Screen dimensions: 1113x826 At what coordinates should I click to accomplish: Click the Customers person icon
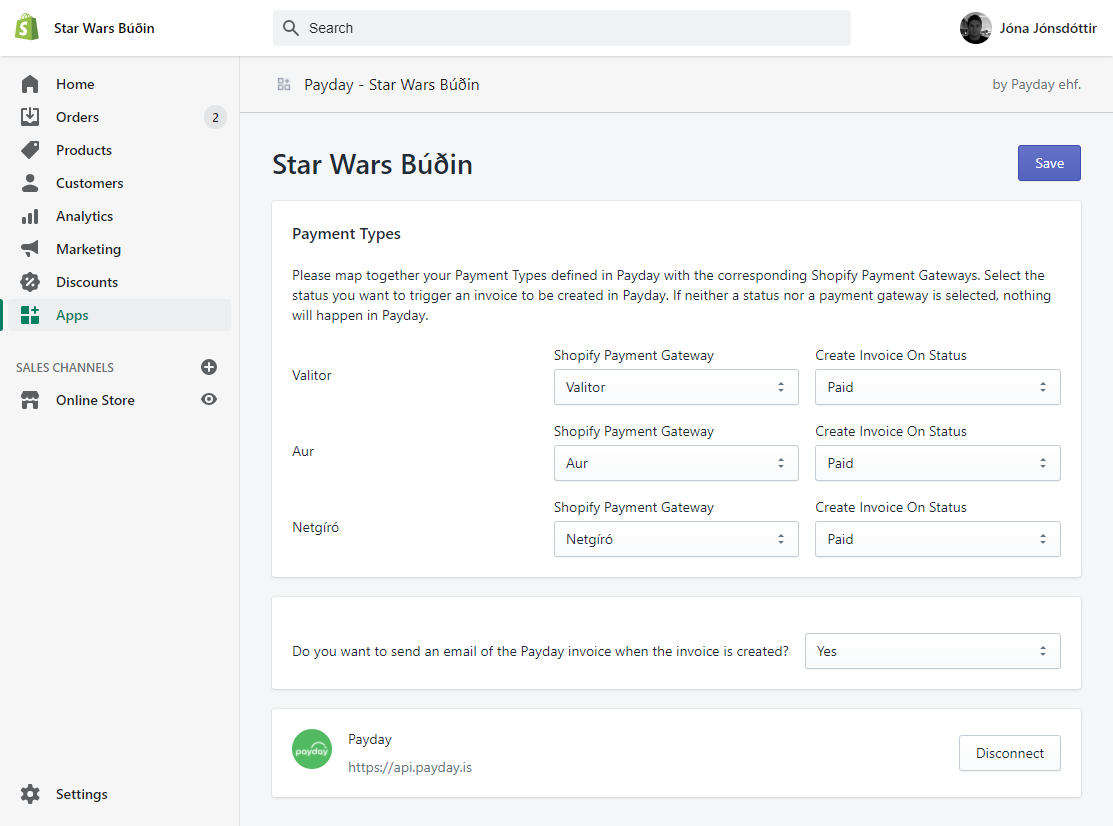(x=30, y=183)
